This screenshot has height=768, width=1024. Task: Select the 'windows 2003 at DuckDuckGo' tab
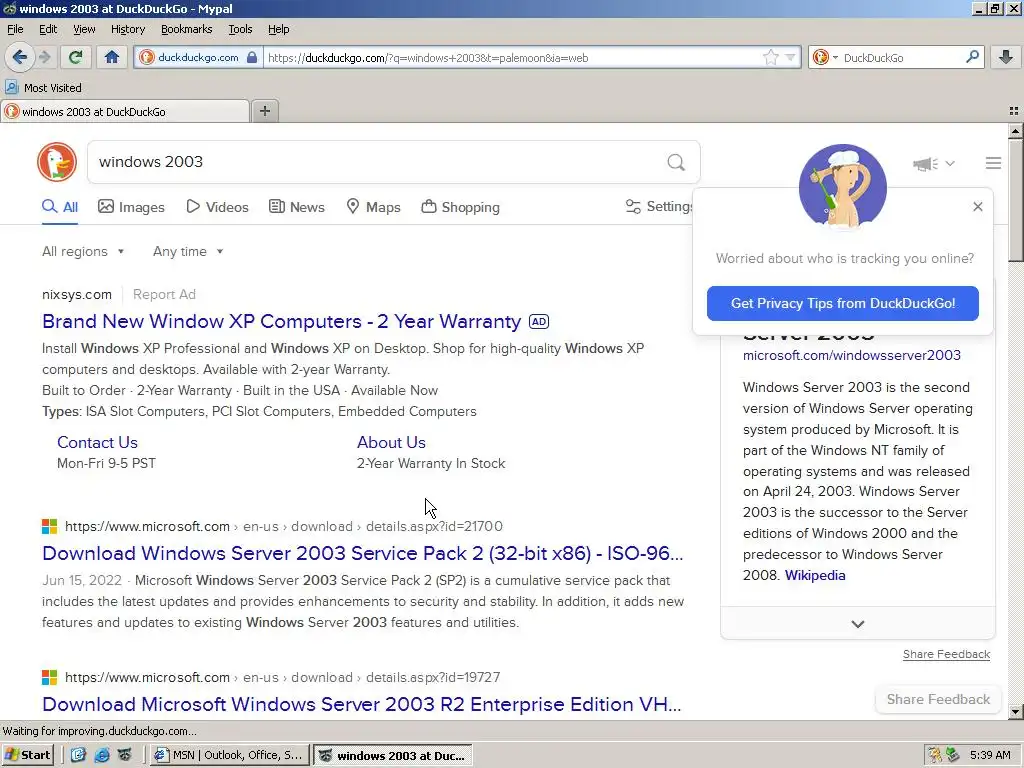[125, 112]
